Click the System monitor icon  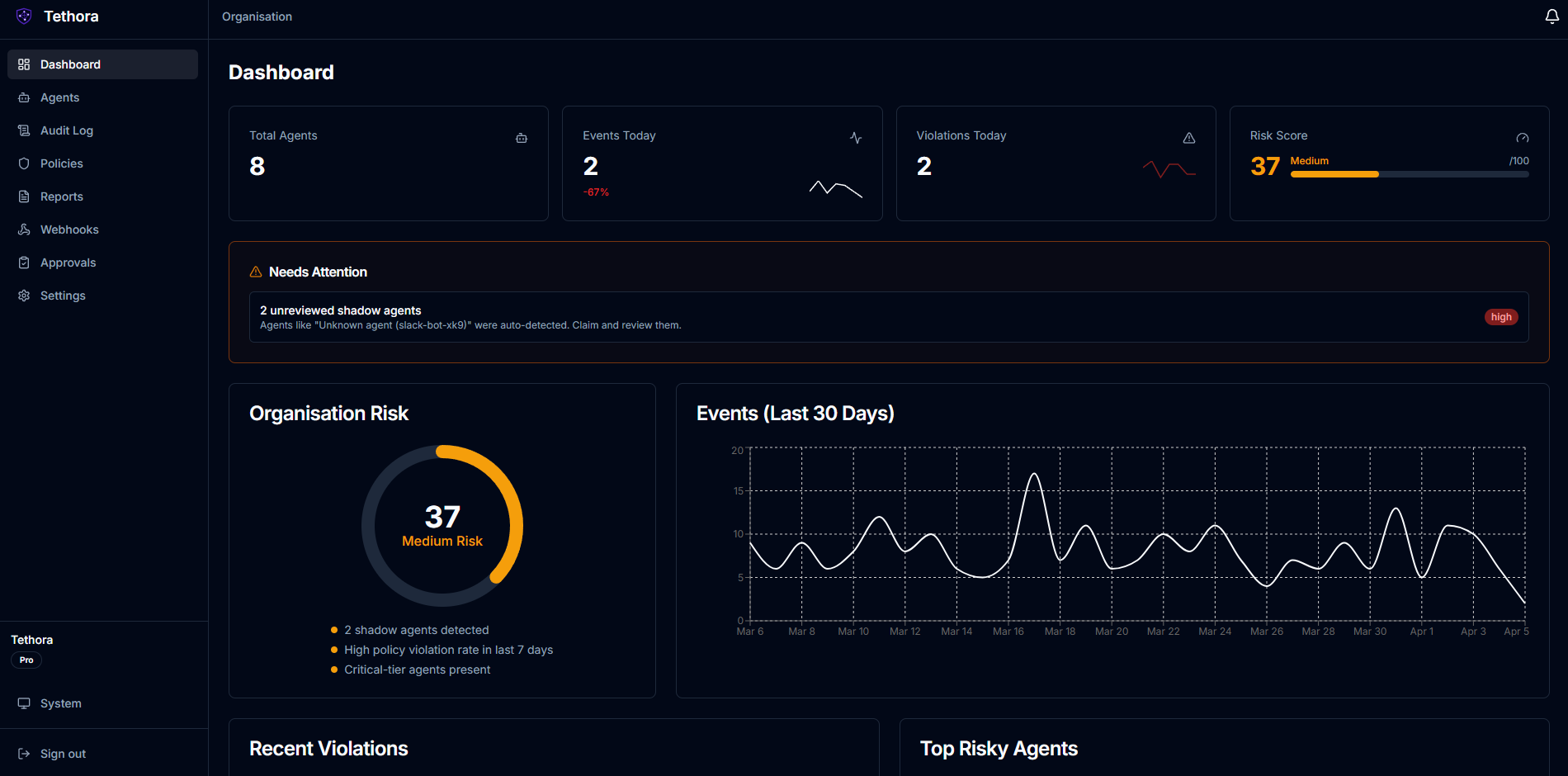click(x=24, y=703)
